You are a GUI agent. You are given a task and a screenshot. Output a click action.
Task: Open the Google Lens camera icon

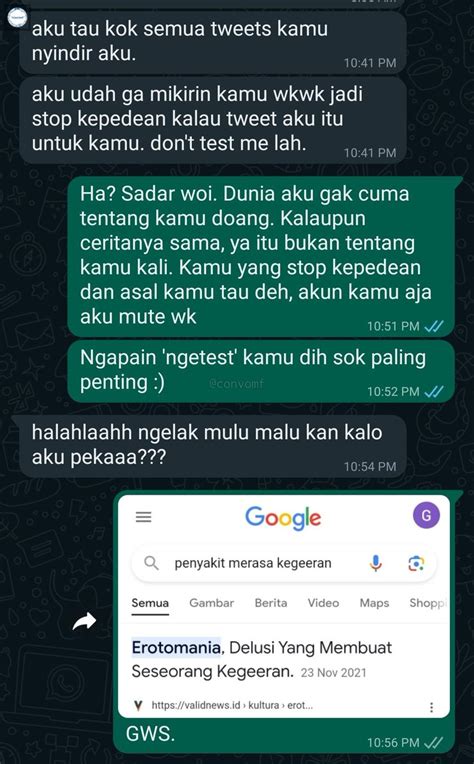pyautogui.click(x=416, y=563)
